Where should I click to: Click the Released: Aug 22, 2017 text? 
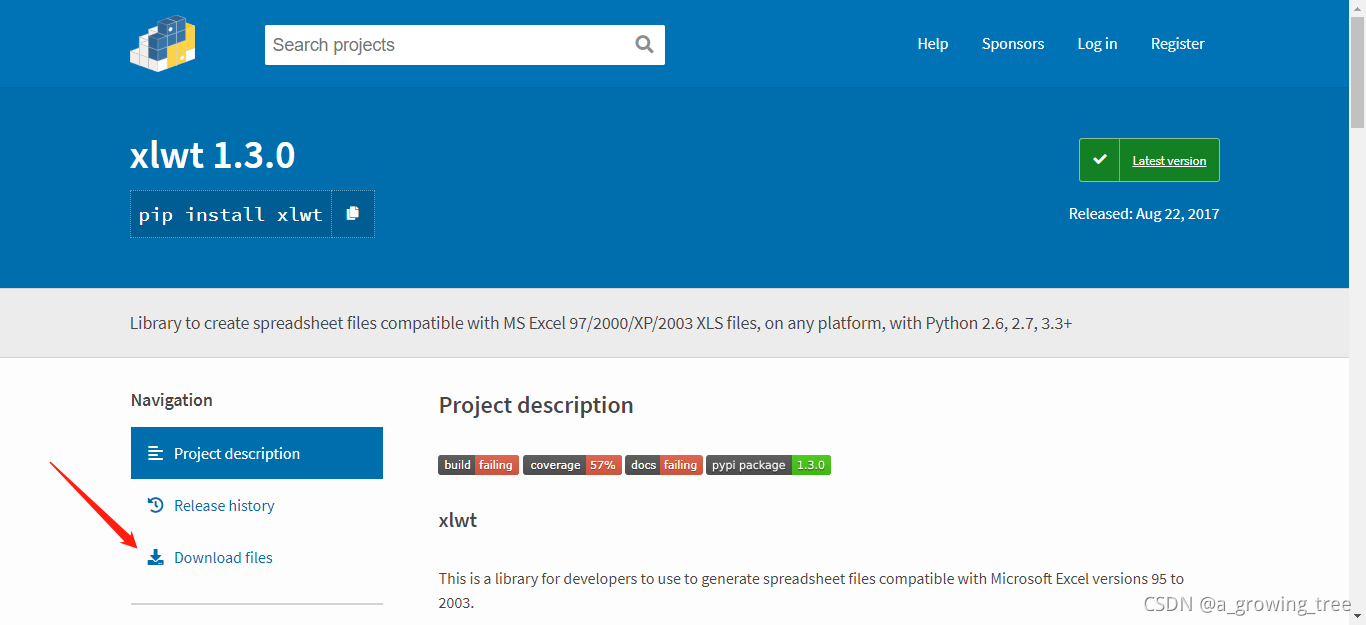1144,214
